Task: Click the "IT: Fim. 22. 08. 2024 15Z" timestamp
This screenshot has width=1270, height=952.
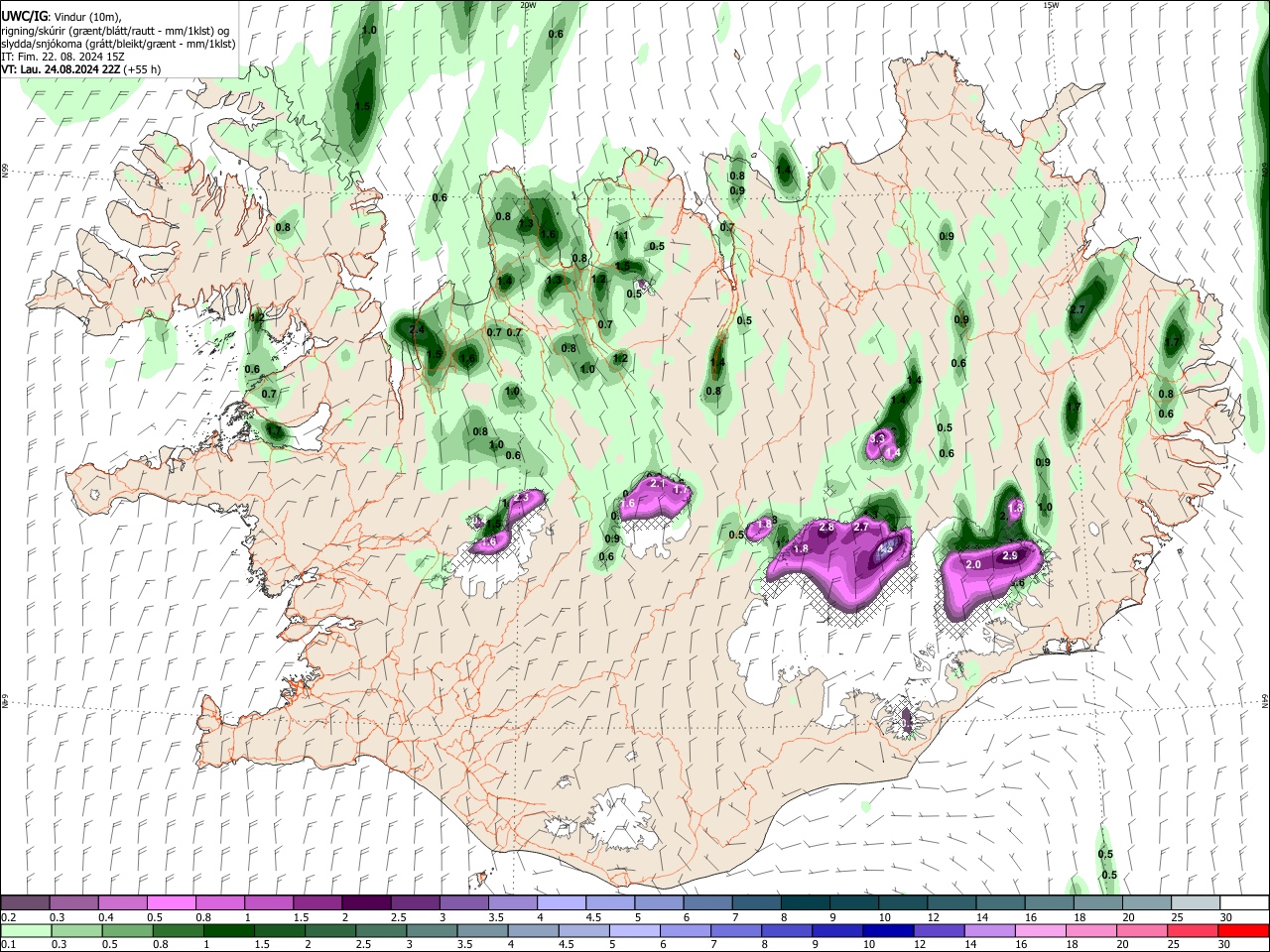Action: click(x=63, y=57)
